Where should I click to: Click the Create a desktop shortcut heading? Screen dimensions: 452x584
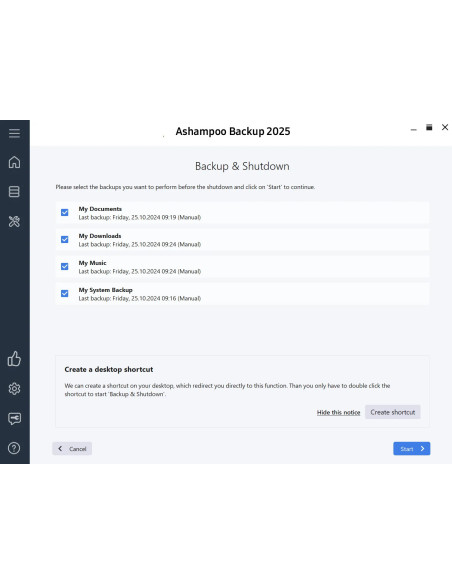pyautogui.click(x=109, y=369)
